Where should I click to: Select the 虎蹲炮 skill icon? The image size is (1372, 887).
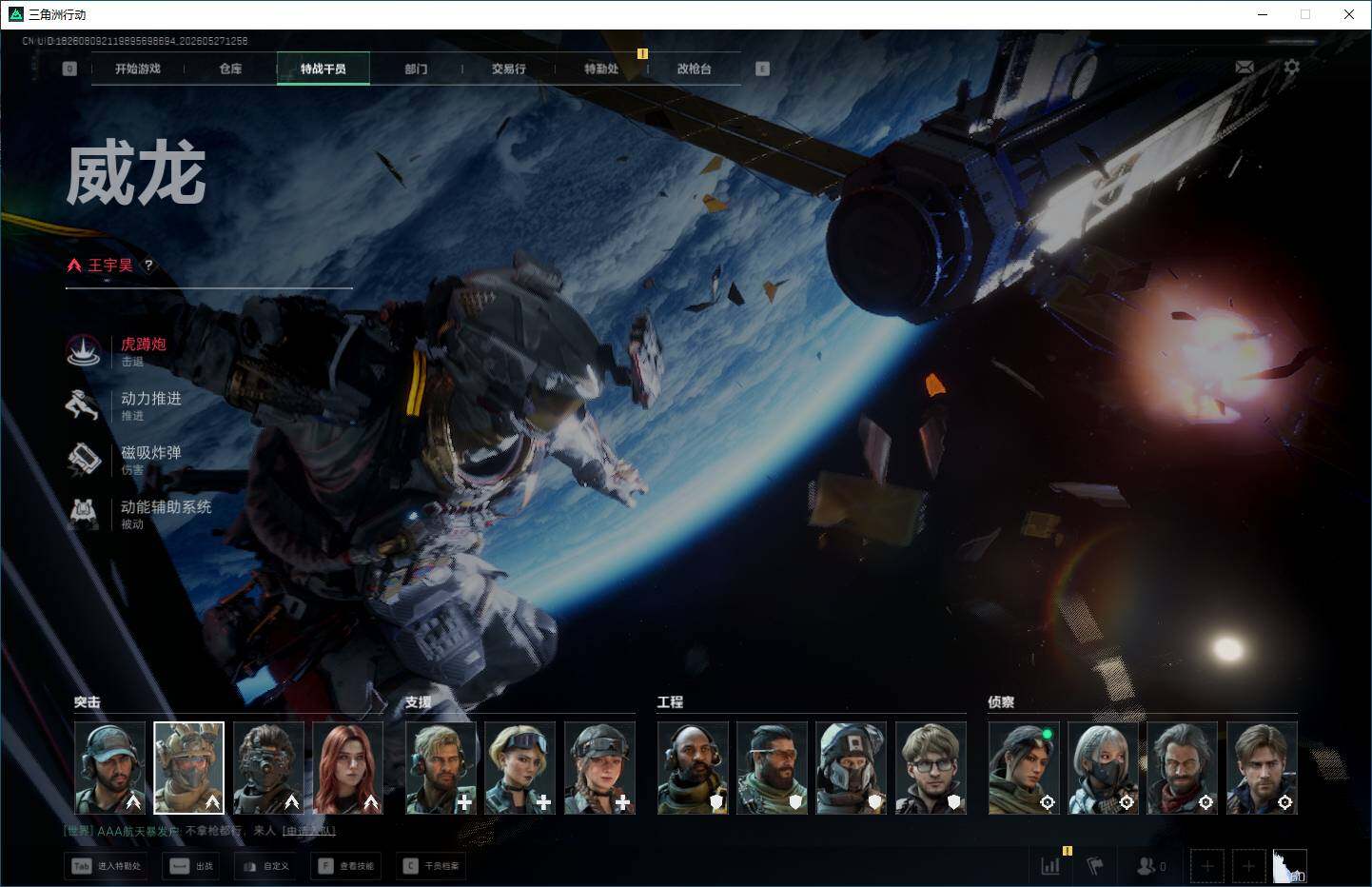tap(84, 351)
